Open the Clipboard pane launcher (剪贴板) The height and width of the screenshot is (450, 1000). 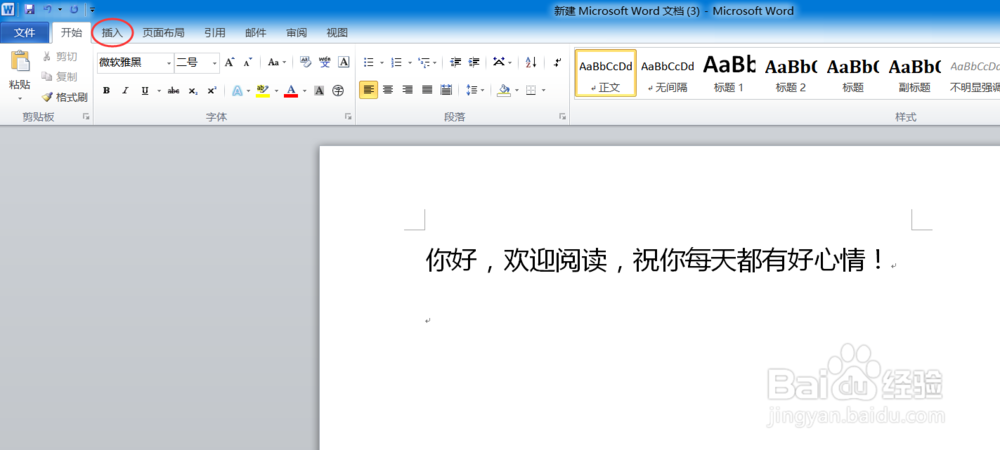[86, 117]
